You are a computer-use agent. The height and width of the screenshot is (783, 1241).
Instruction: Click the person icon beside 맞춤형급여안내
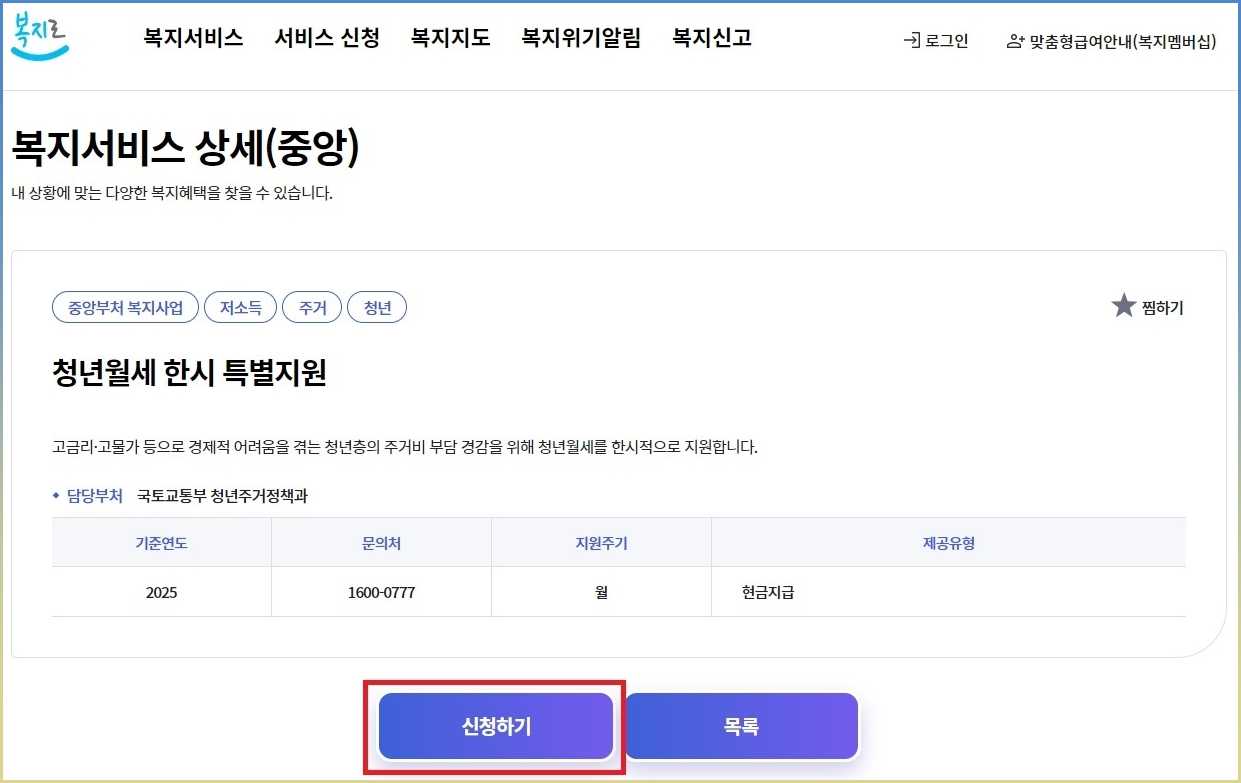coord(1014,41)
